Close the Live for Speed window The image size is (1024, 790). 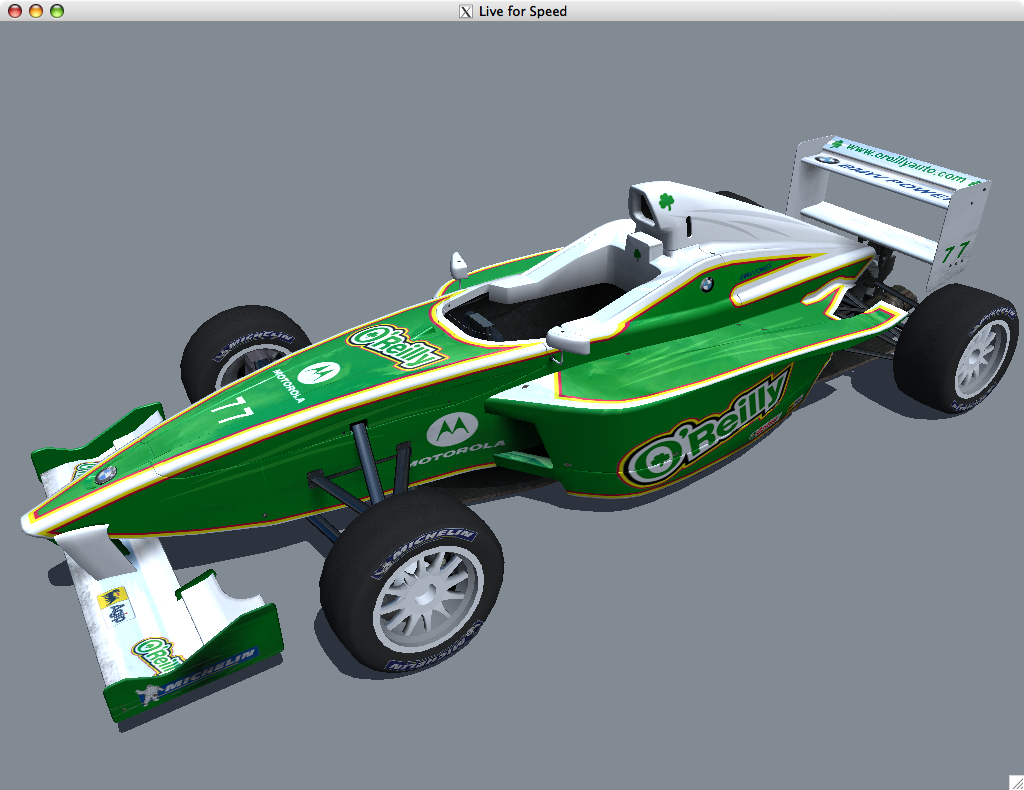coord(14,11)
